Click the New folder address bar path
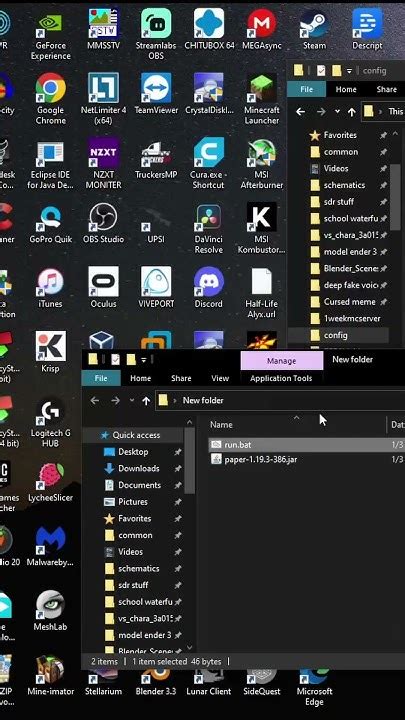 [203, 400]
